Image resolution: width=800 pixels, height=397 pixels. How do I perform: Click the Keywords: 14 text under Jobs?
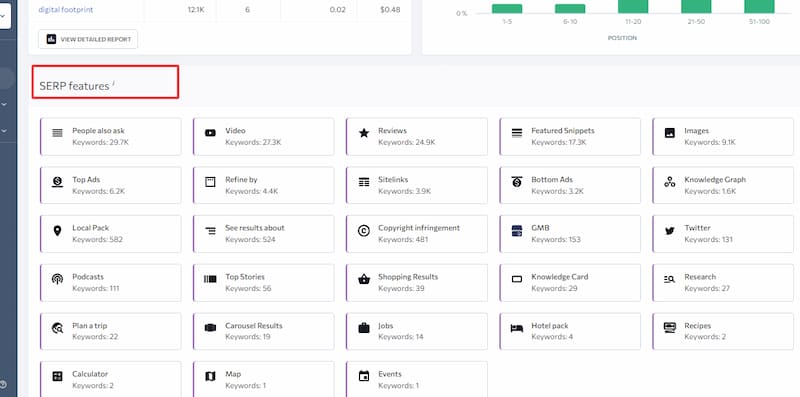point(401,337)
